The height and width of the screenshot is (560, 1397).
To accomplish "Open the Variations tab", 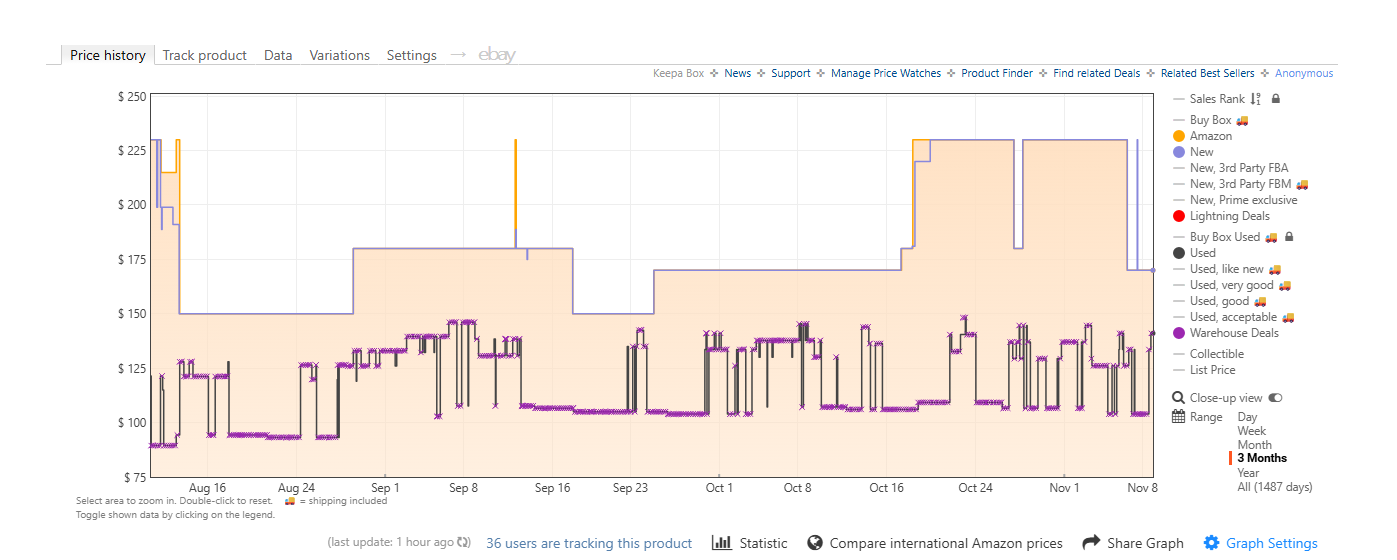I will tap(339, 55).
